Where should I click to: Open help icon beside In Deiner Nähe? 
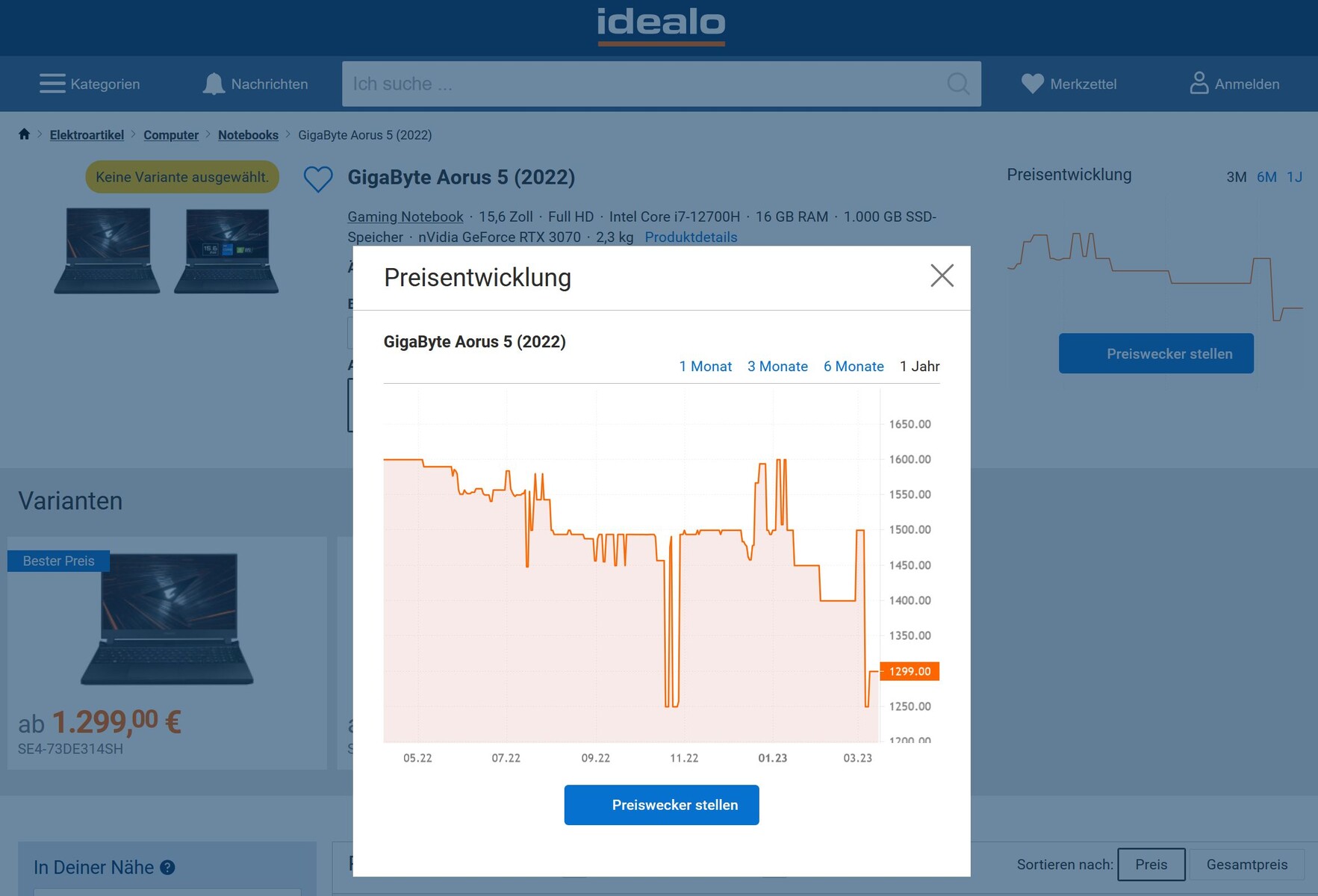168,867
